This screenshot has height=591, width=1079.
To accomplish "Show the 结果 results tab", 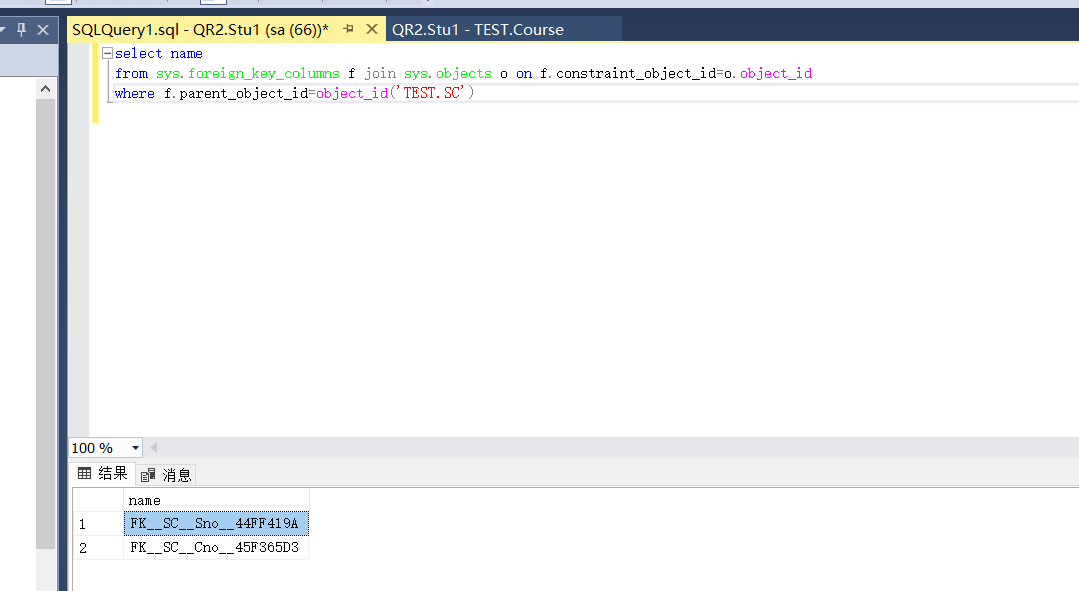I will 103,473.
